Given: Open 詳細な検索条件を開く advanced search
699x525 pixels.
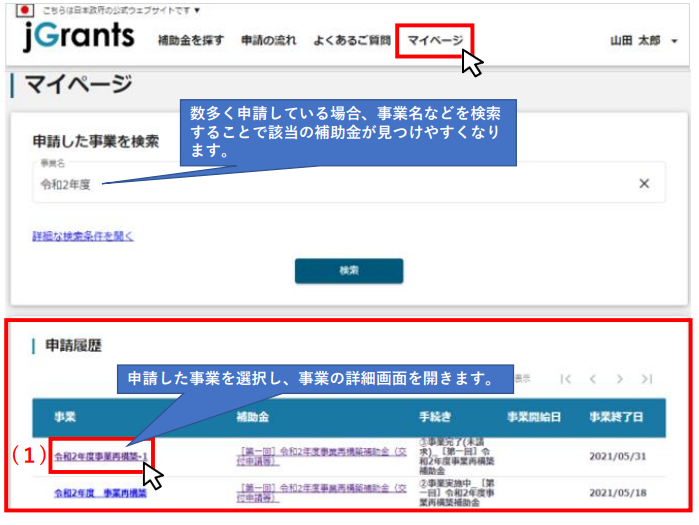Looking at the screenshot, I should (x=83, y=236).
